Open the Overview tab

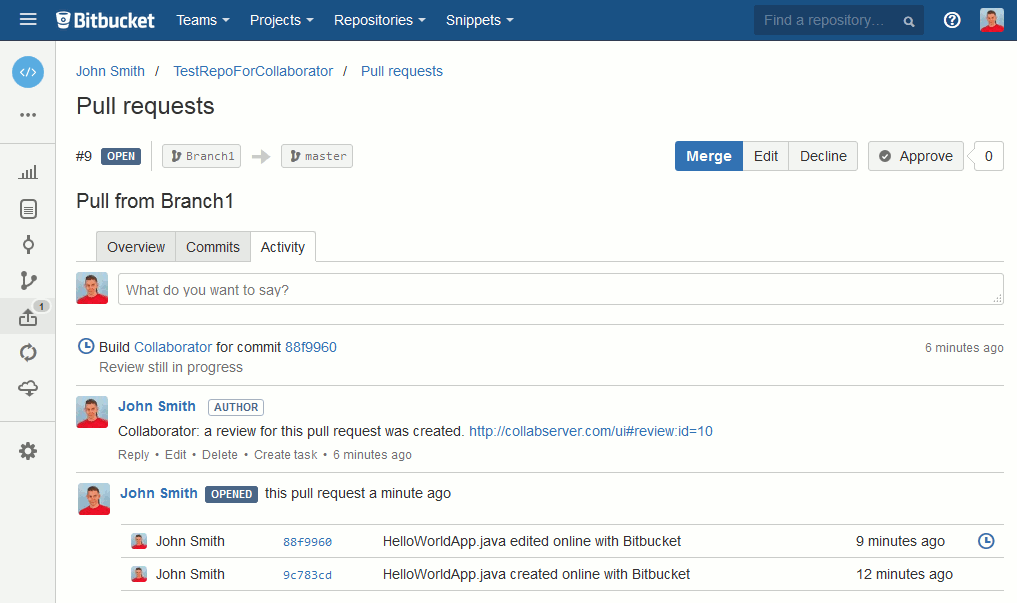136,246
